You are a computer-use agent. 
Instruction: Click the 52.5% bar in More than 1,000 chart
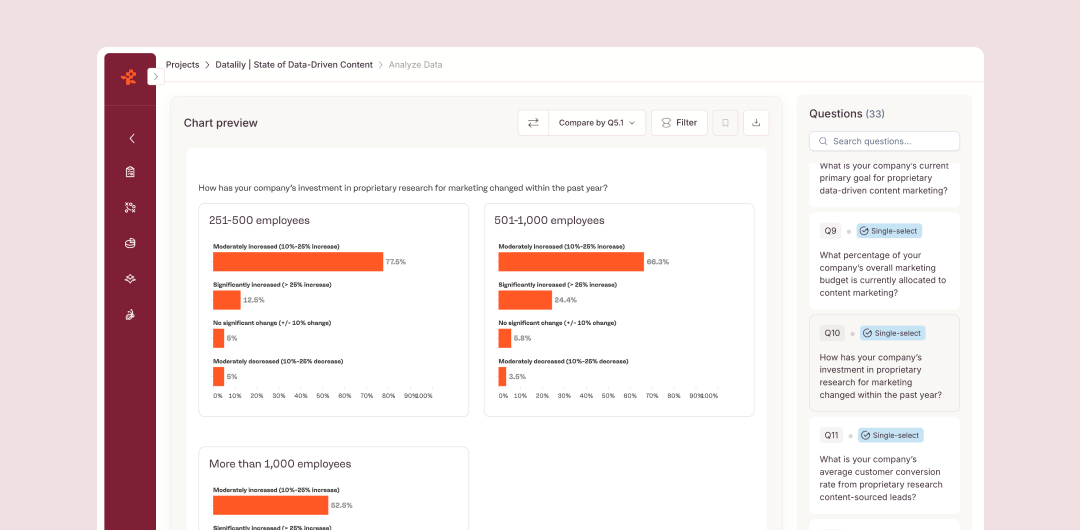271,505
